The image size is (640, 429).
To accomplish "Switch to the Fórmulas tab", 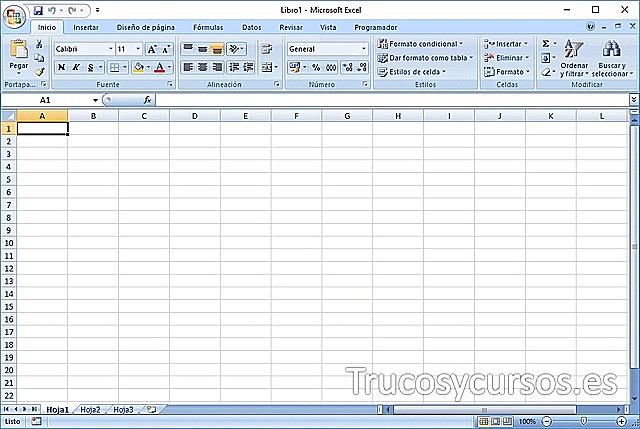I will click(208, 27).
